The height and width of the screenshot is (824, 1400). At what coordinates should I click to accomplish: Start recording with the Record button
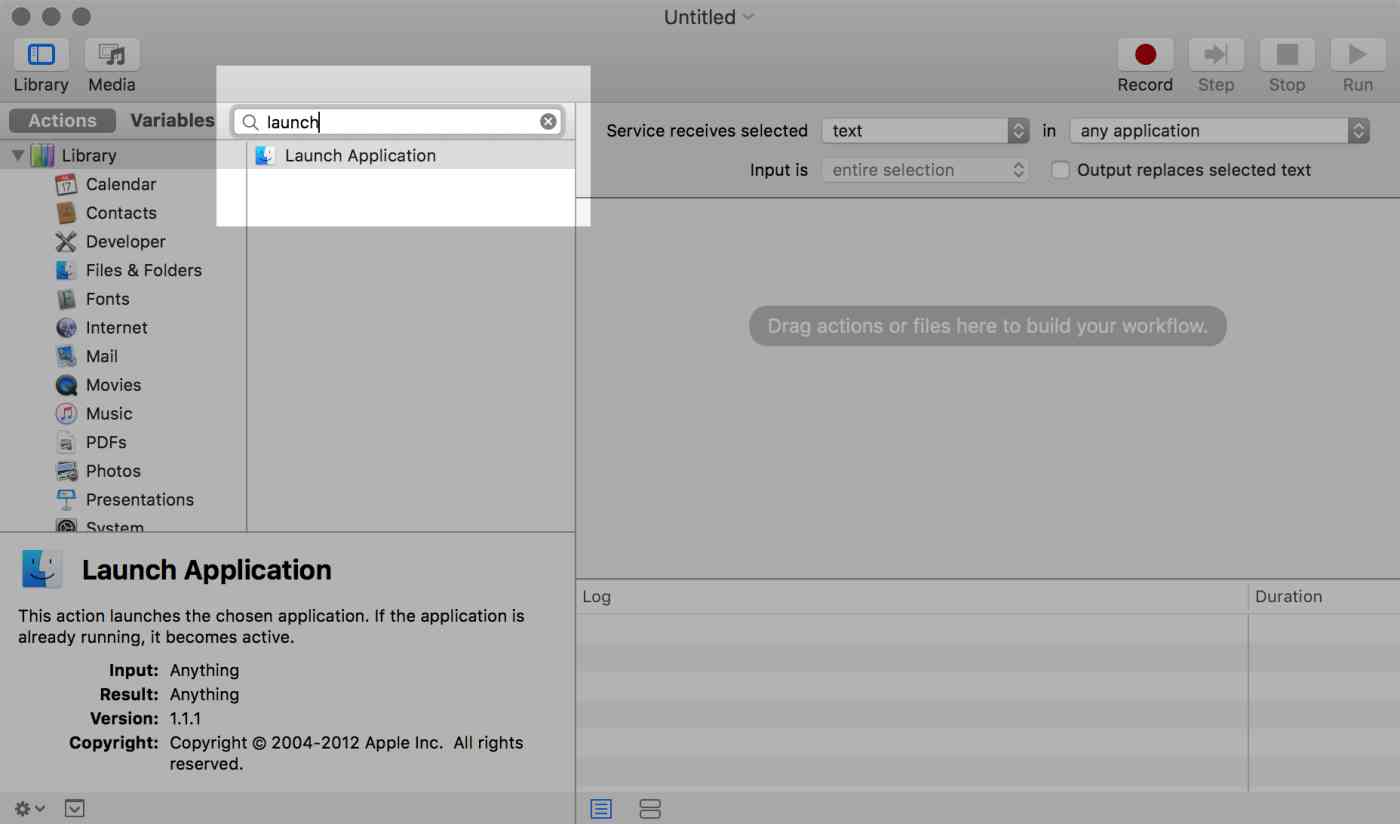tap(1145, 54)
